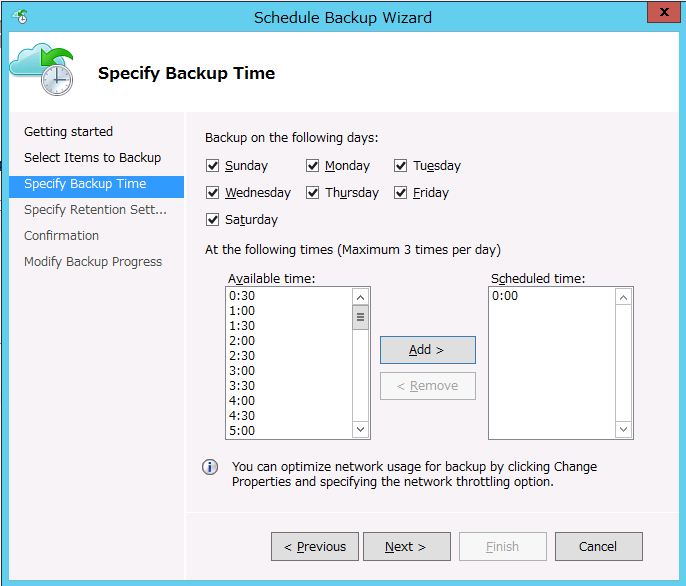Click the information icon beside network tip
686x586 pixels.
(x=210, y=467)
